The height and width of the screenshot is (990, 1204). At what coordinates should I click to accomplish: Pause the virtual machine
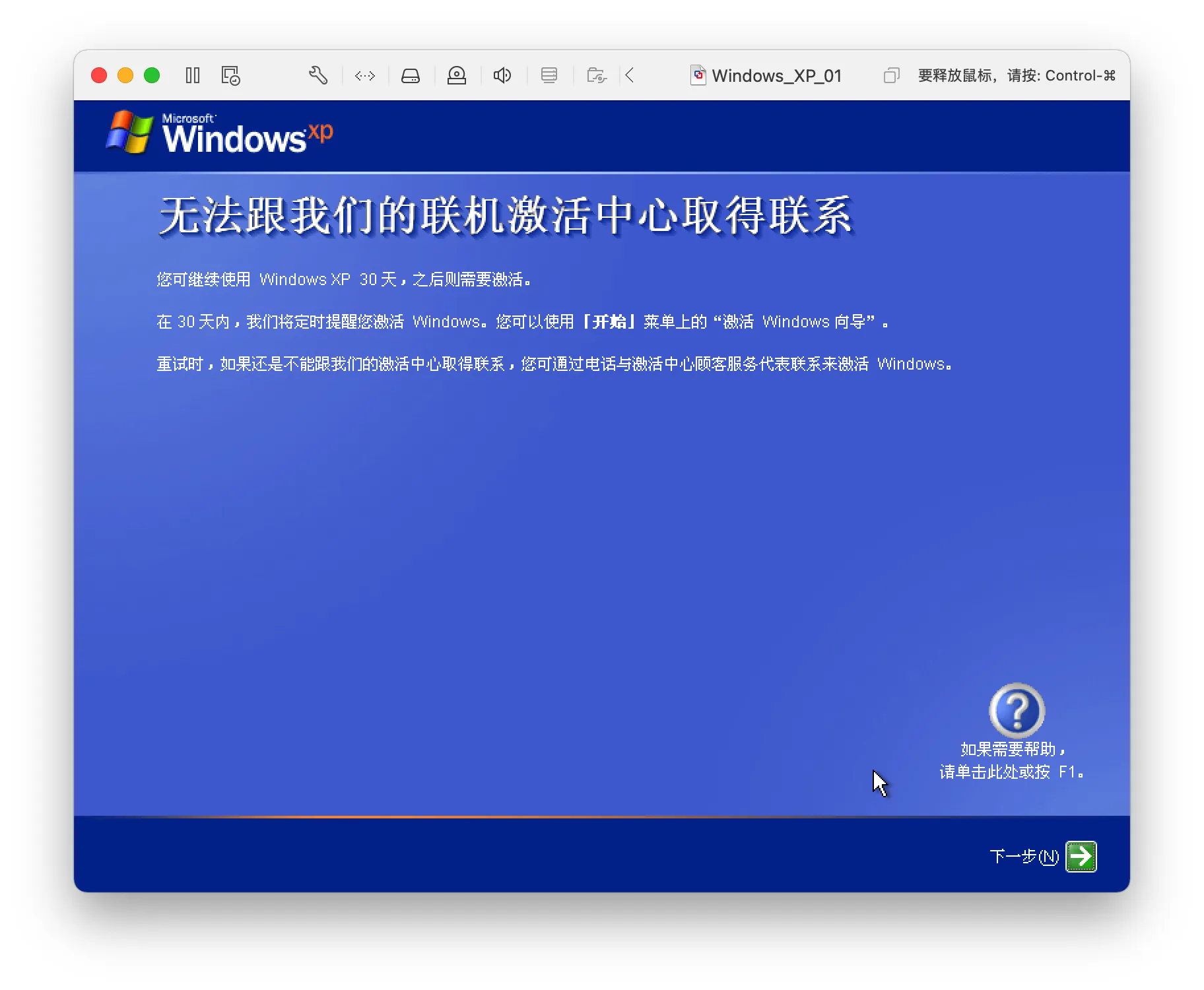[193, 76]
